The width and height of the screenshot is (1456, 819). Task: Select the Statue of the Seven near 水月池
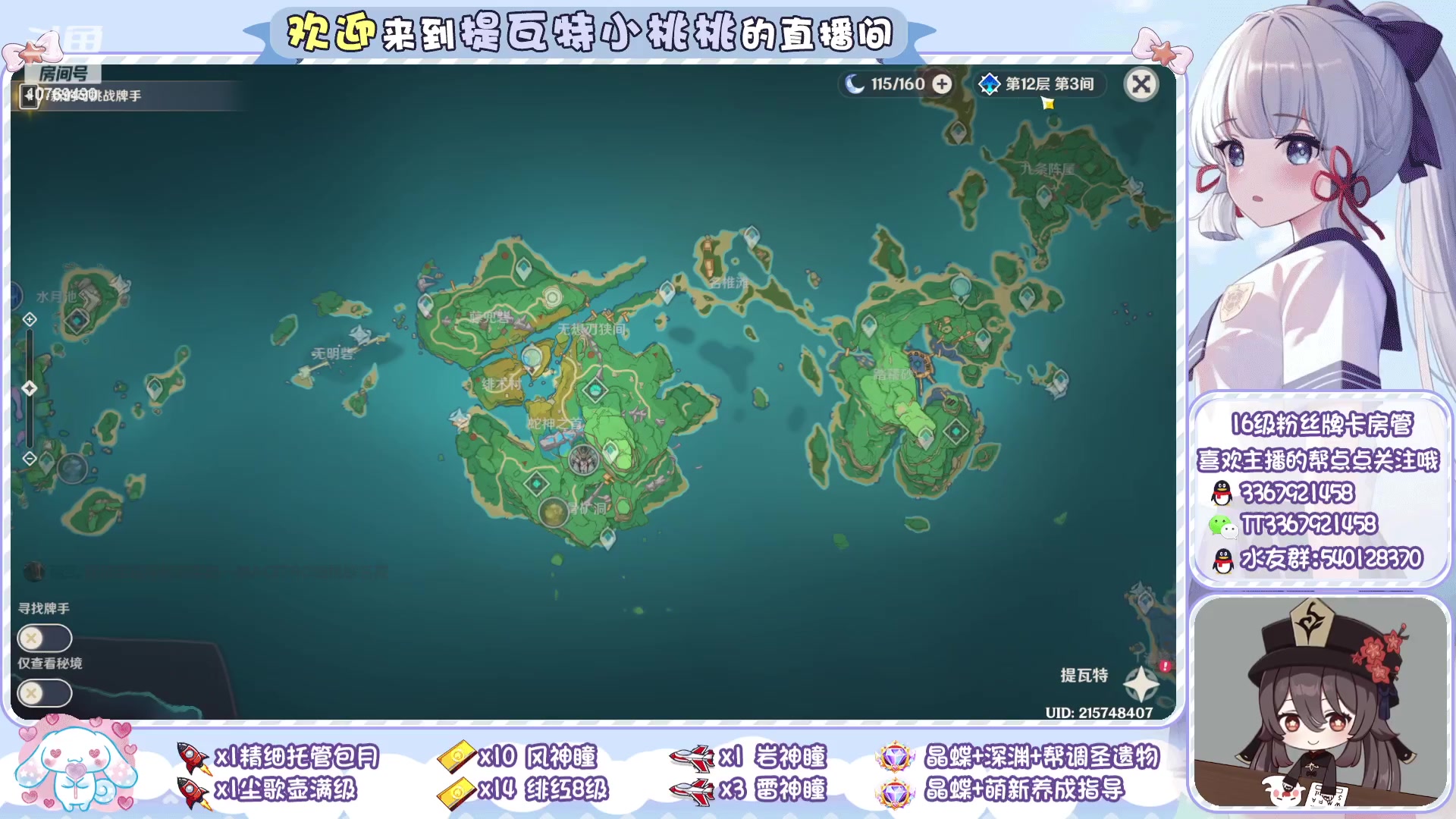coord(121,286)
